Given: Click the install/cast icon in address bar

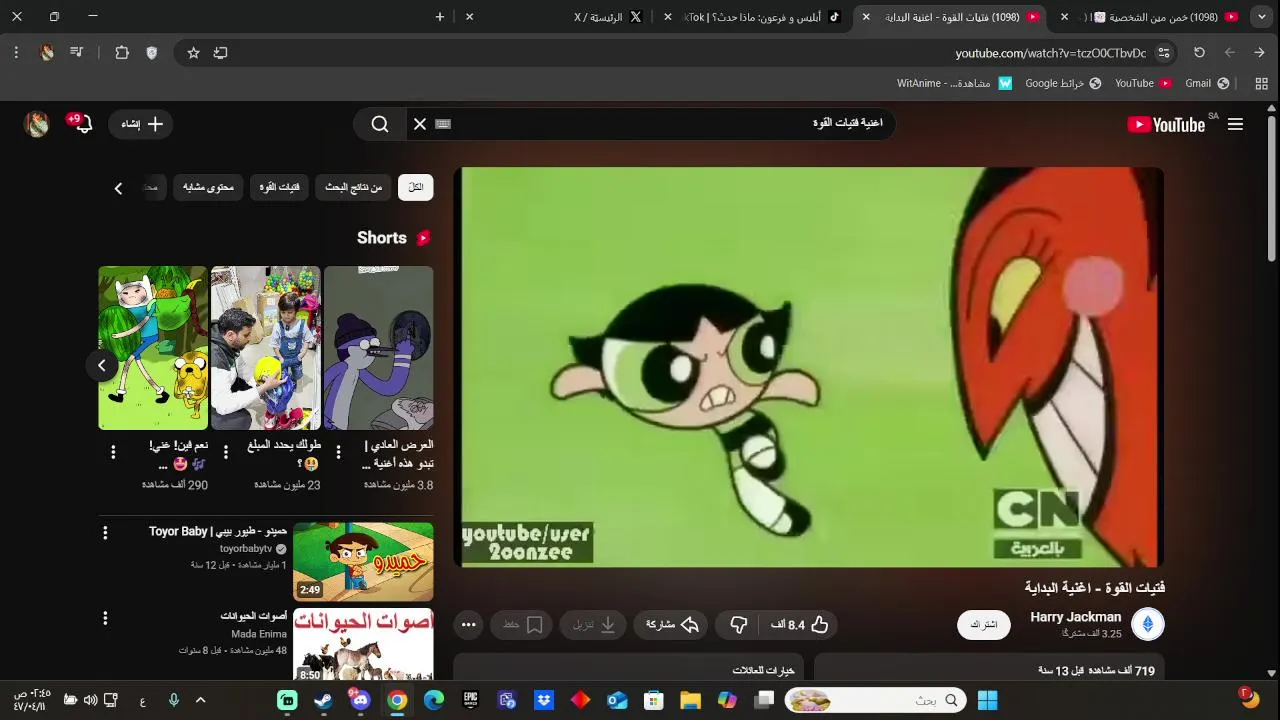Looking at the screenshot, I should coord(221,53).
